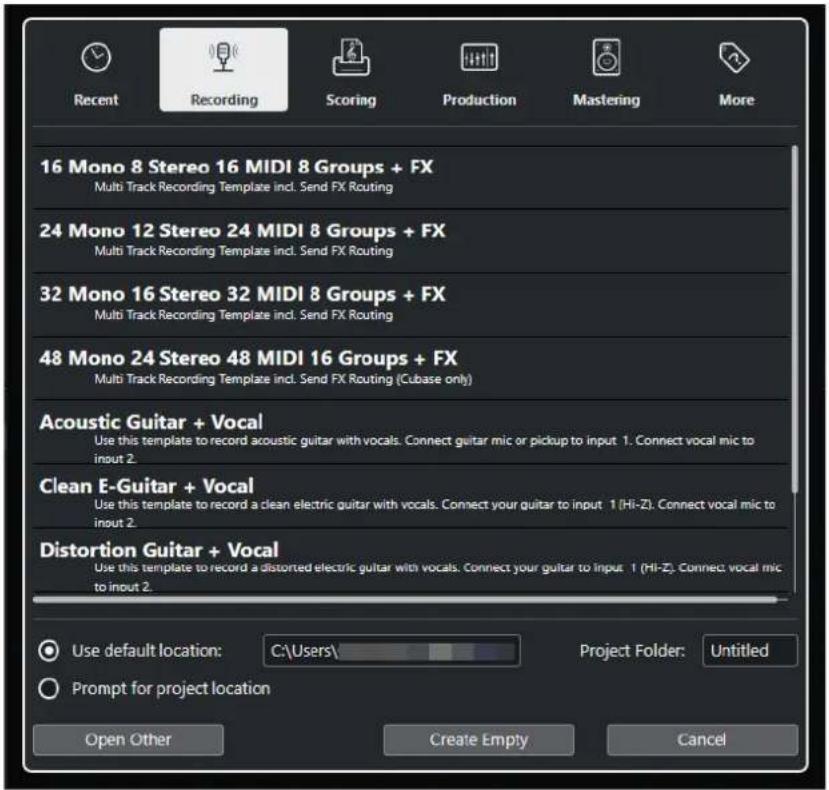Switch to the Recent tab label
The height and width of the screenshot is (790, 829).
(96, 100)
